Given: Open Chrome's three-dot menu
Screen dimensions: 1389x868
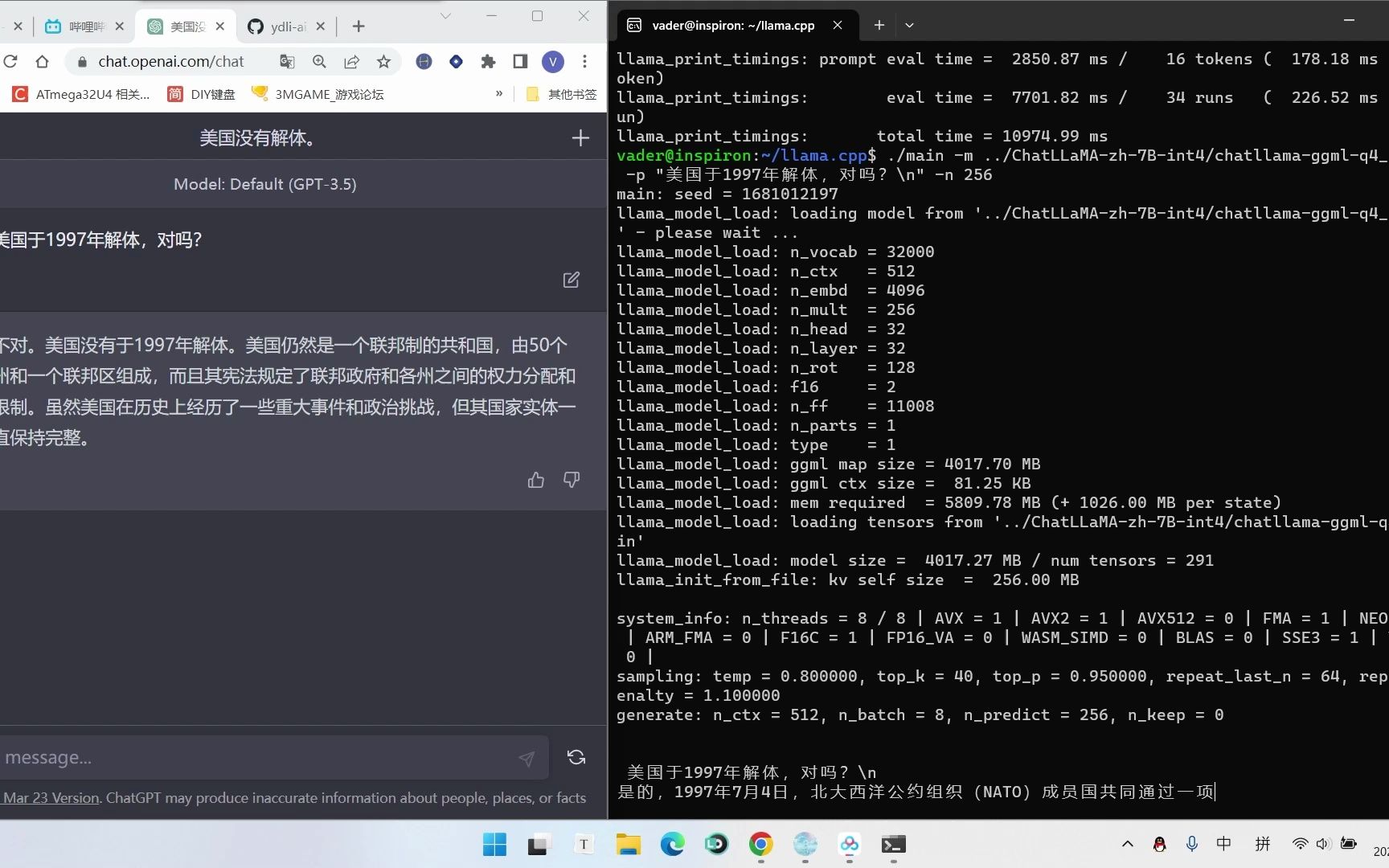Looking at the screenshot, I should click(584, 61).
